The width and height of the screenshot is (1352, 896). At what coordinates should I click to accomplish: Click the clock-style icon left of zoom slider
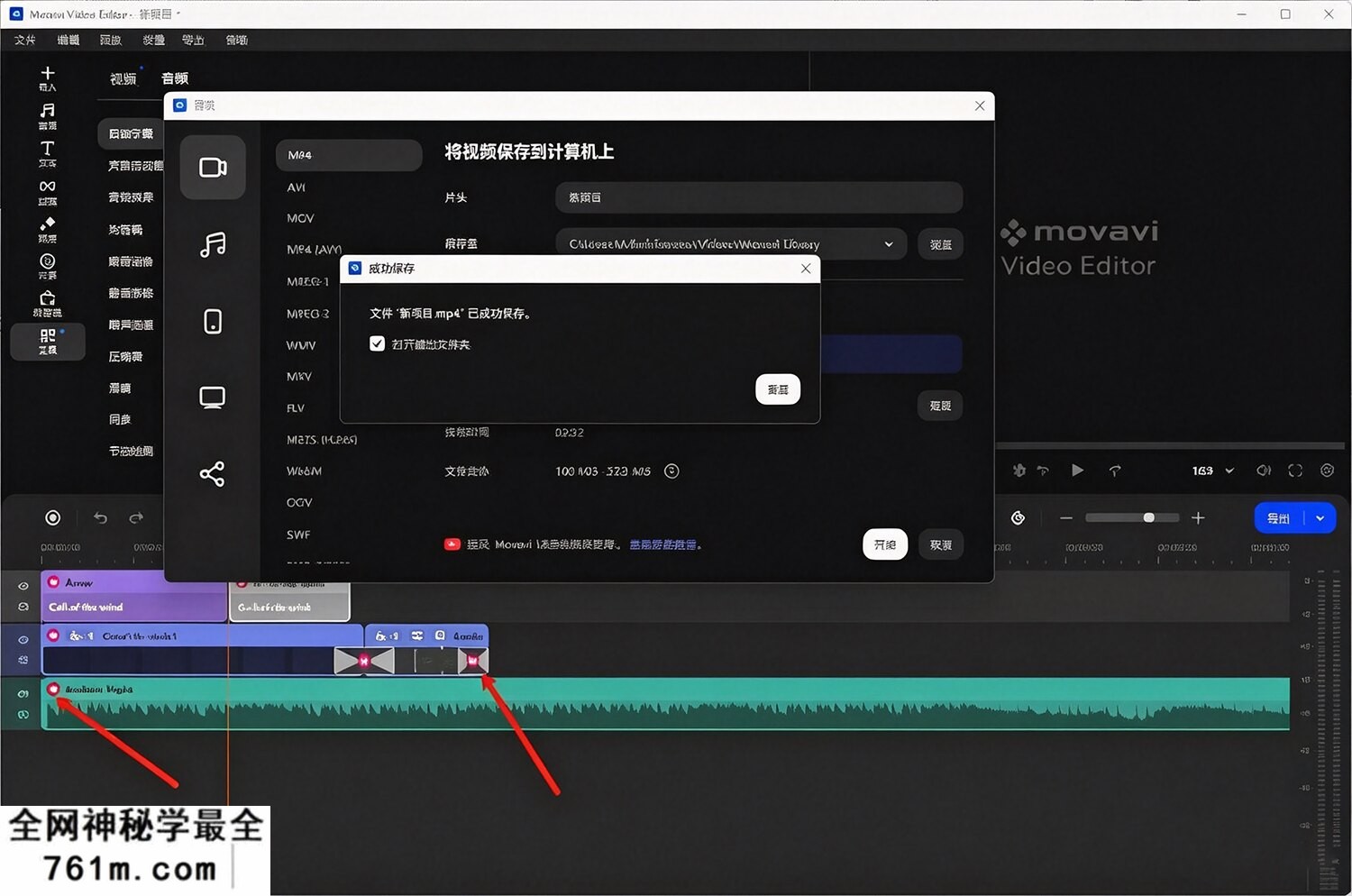tap(1018, 517)
